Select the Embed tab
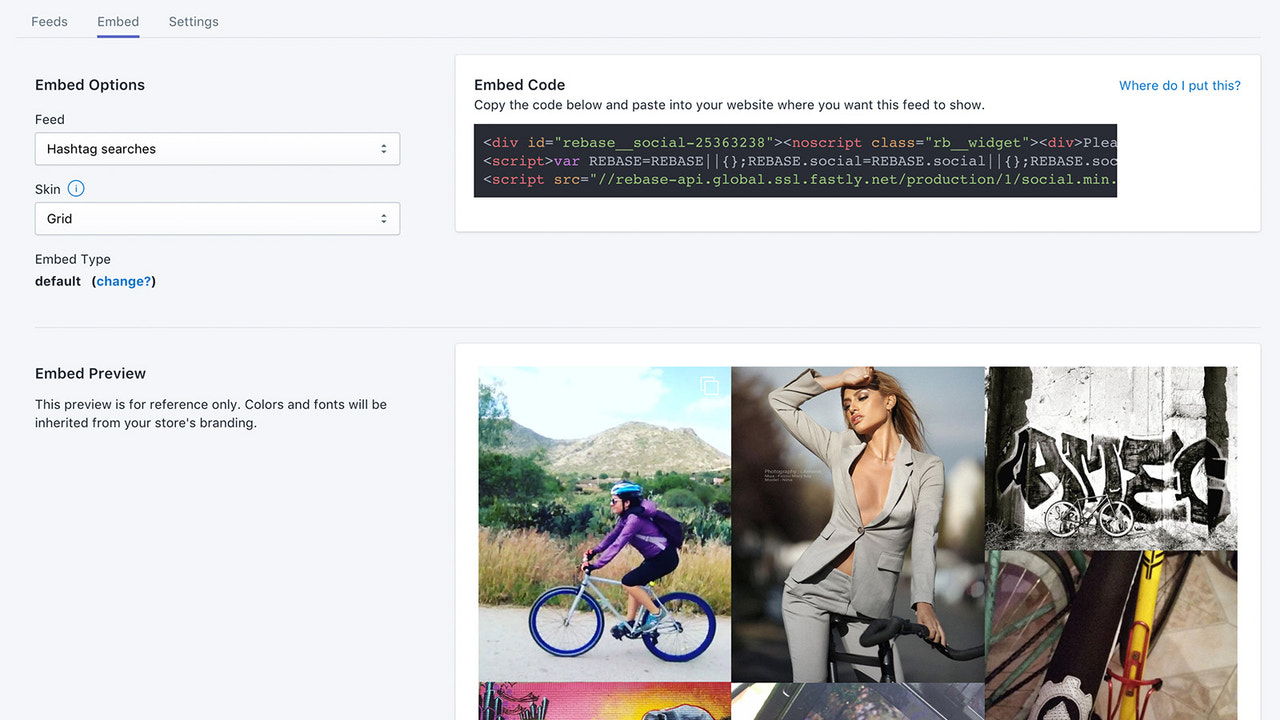This screenshot has width=1280, height=720. 117,21
